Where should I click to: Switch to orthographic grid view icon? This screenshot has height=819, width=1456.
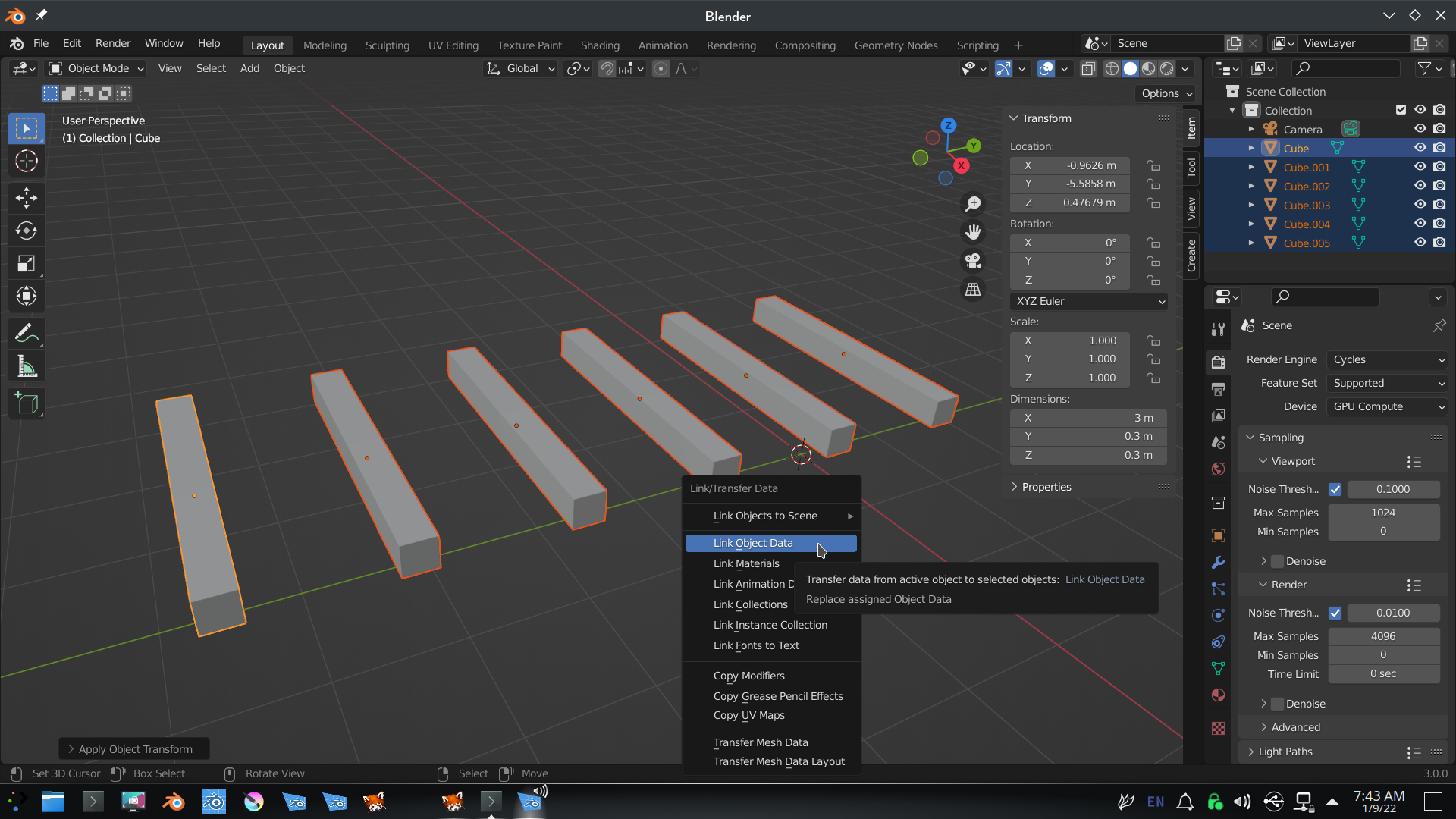(x=973, y=290)
